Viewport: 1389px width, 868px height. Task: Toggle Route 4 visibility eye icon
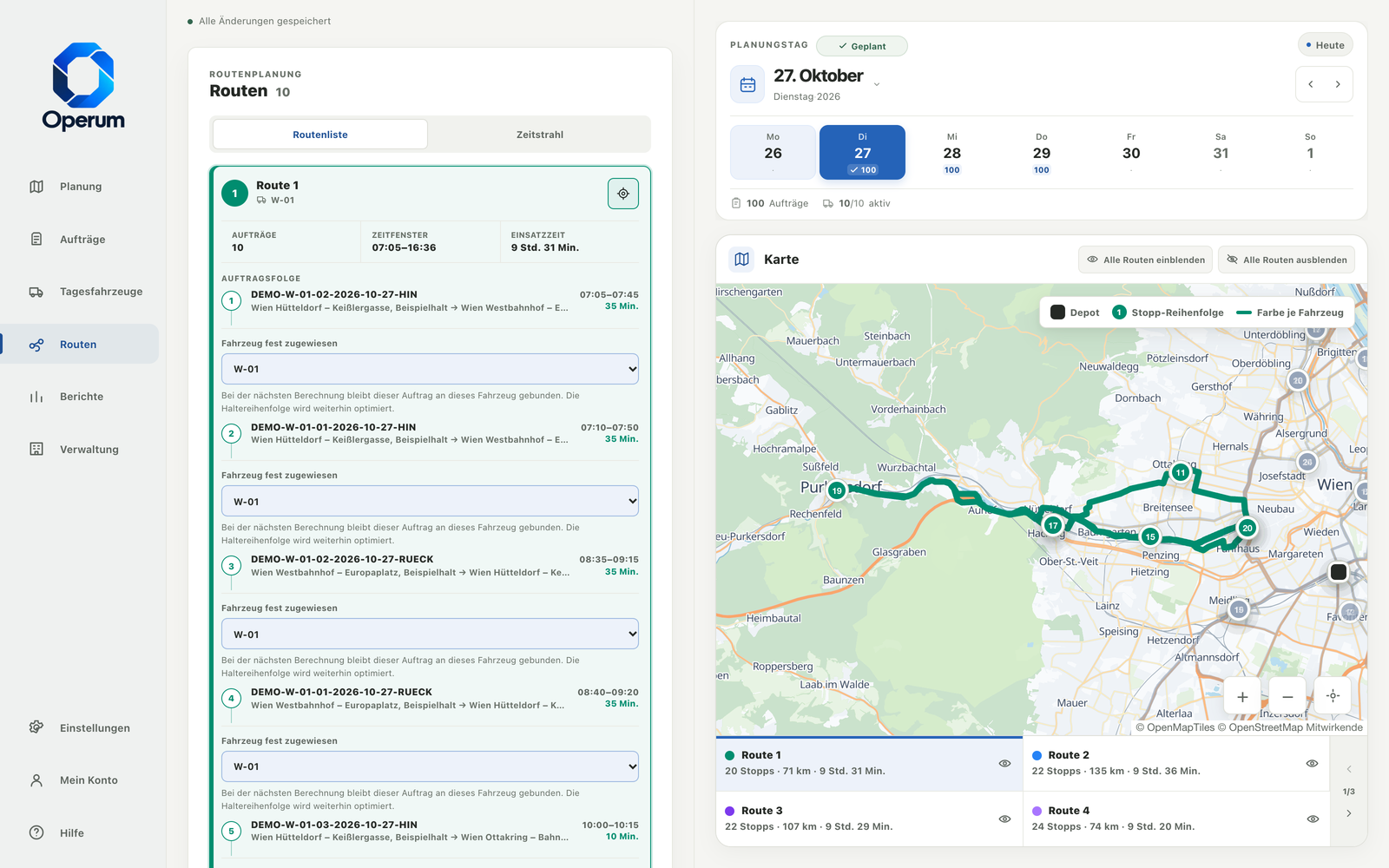1312,819
